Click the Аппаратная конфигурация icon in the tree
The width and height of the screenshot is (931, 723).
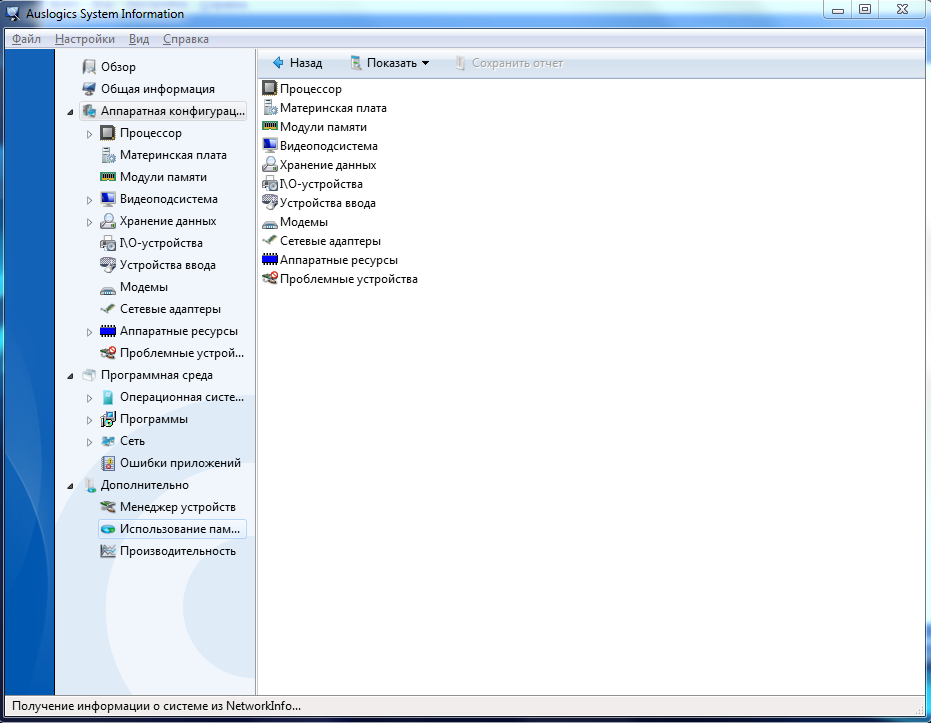[89, 111]
